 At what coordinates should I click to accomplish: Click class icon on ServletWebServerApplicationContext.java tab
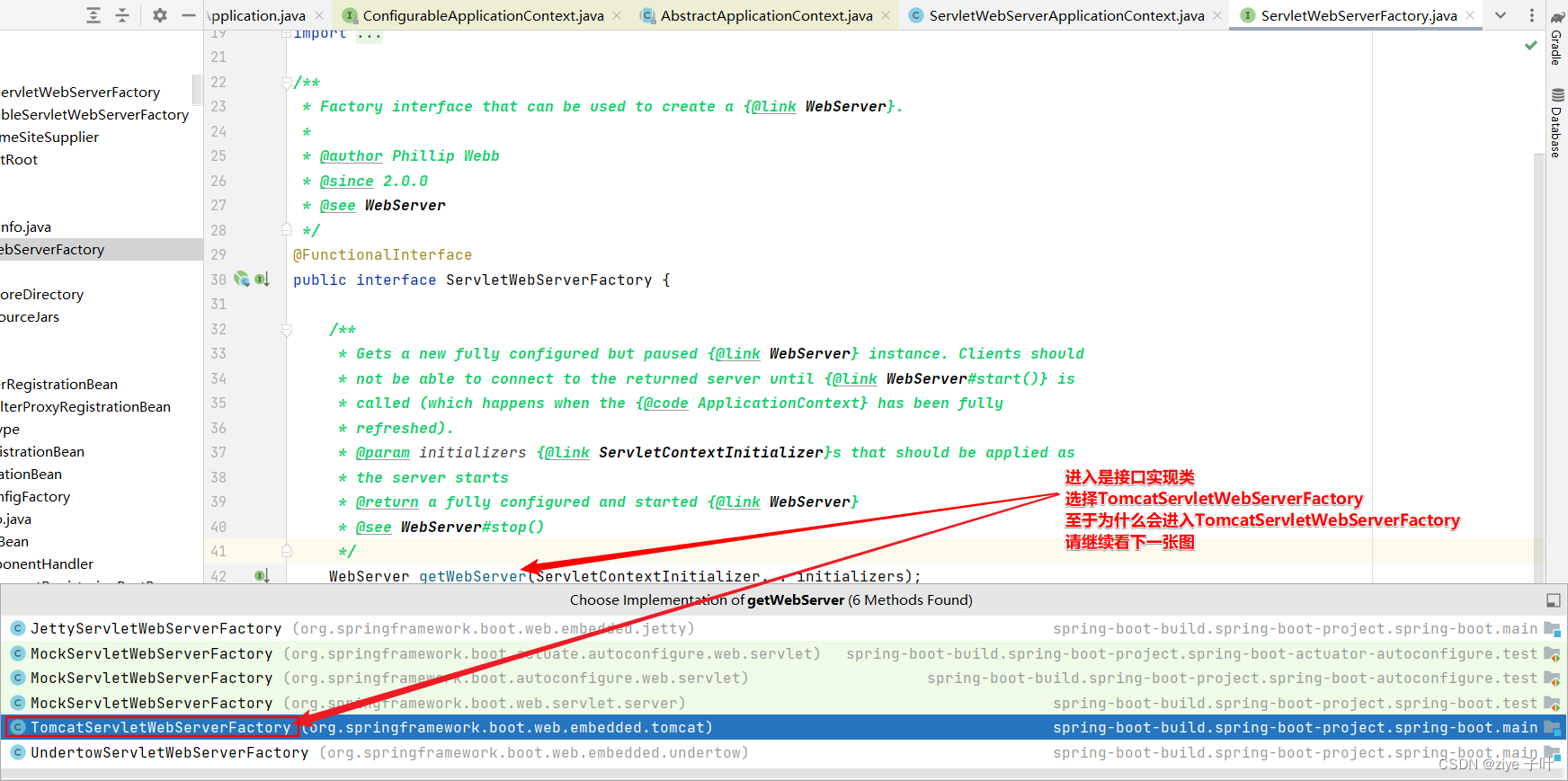[915, 15]
